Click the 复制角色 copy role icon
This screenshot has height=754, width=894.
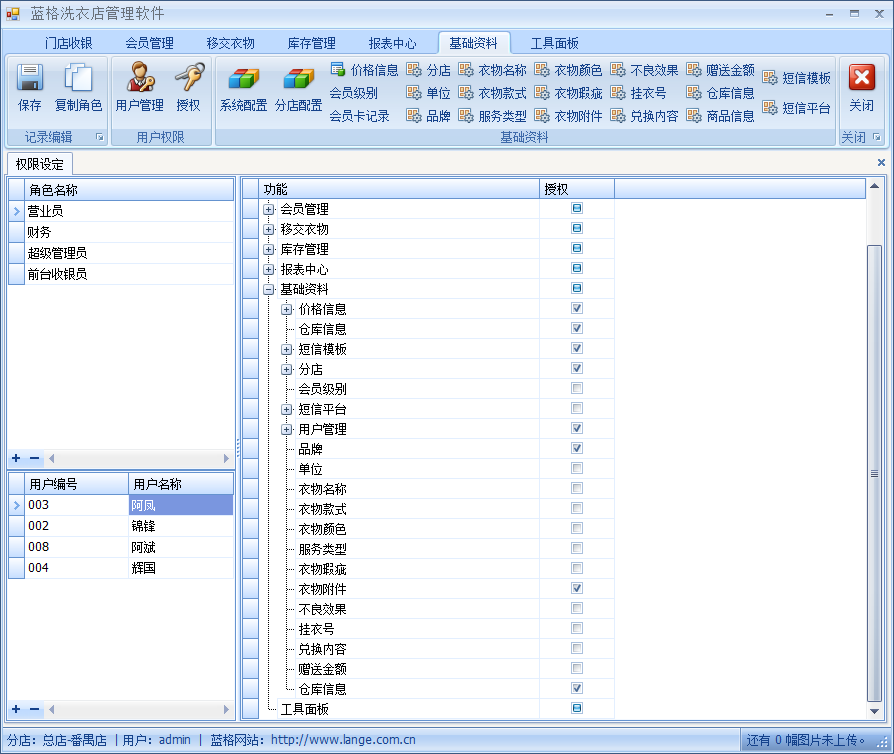pyautogui.click(x=78, y=78)
